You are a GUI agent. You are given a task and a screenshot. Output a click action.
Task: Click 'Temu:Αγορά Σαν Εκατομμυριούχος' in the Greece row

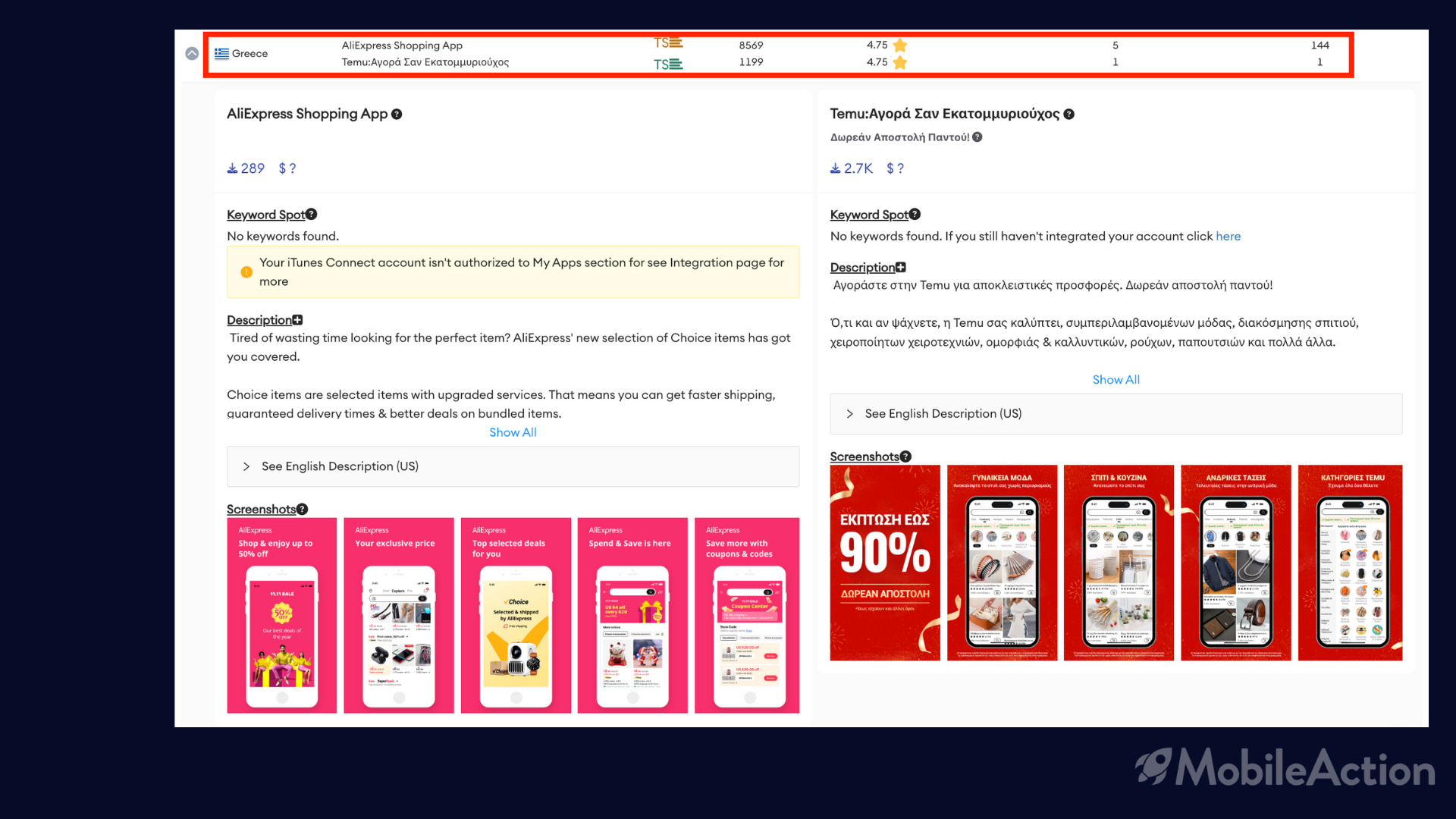pyautogui.click(x=425, y=62)
